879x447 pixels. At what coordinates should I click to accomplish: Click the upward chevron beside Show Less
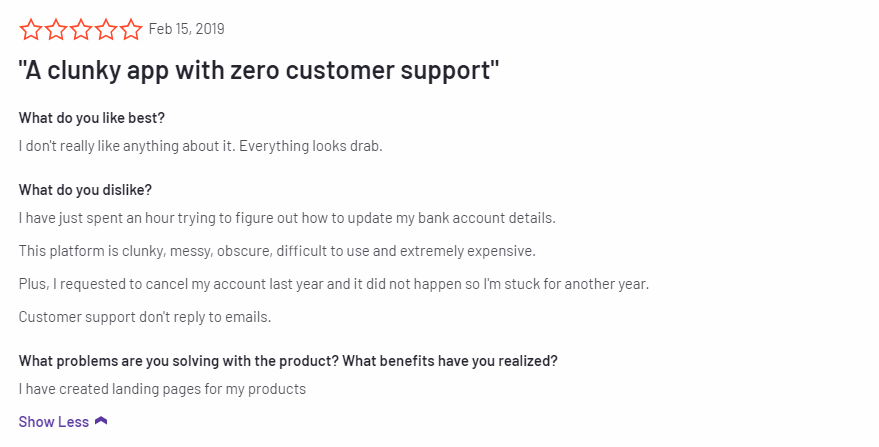(x=101, y=421)
